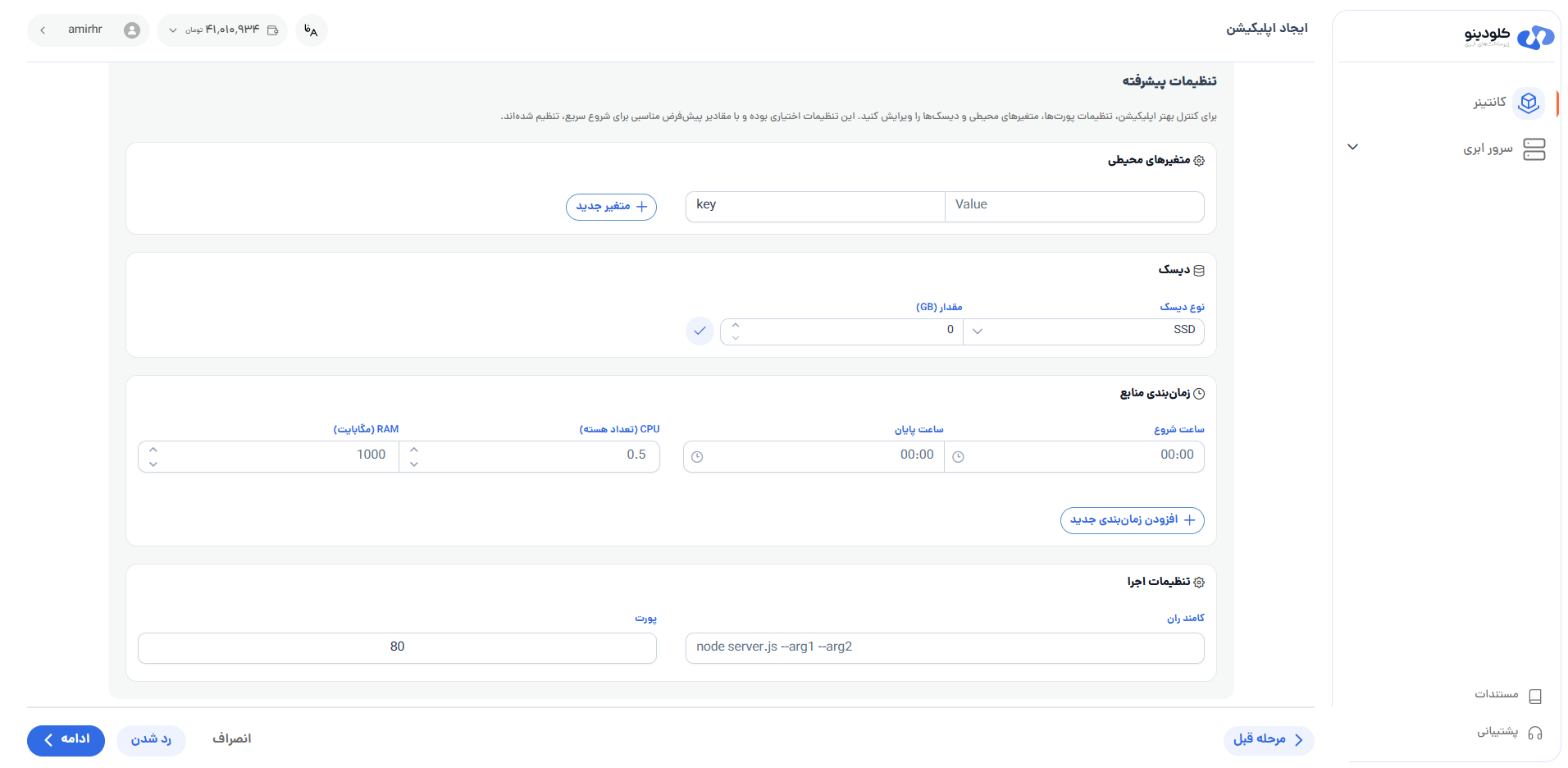Screen dimensions: 1568x768
Task: Skip this step with رد شدن
Action: coord(151,740)
